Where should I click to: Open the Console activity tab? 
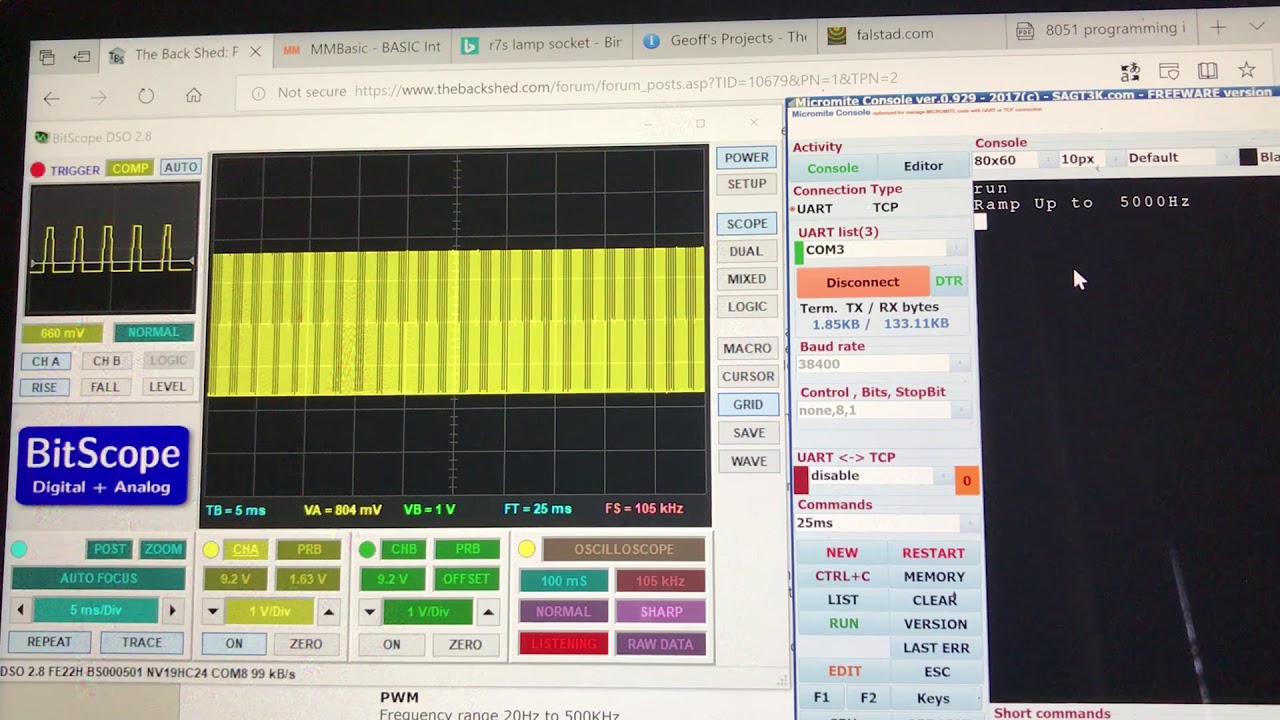pos(833,168)
